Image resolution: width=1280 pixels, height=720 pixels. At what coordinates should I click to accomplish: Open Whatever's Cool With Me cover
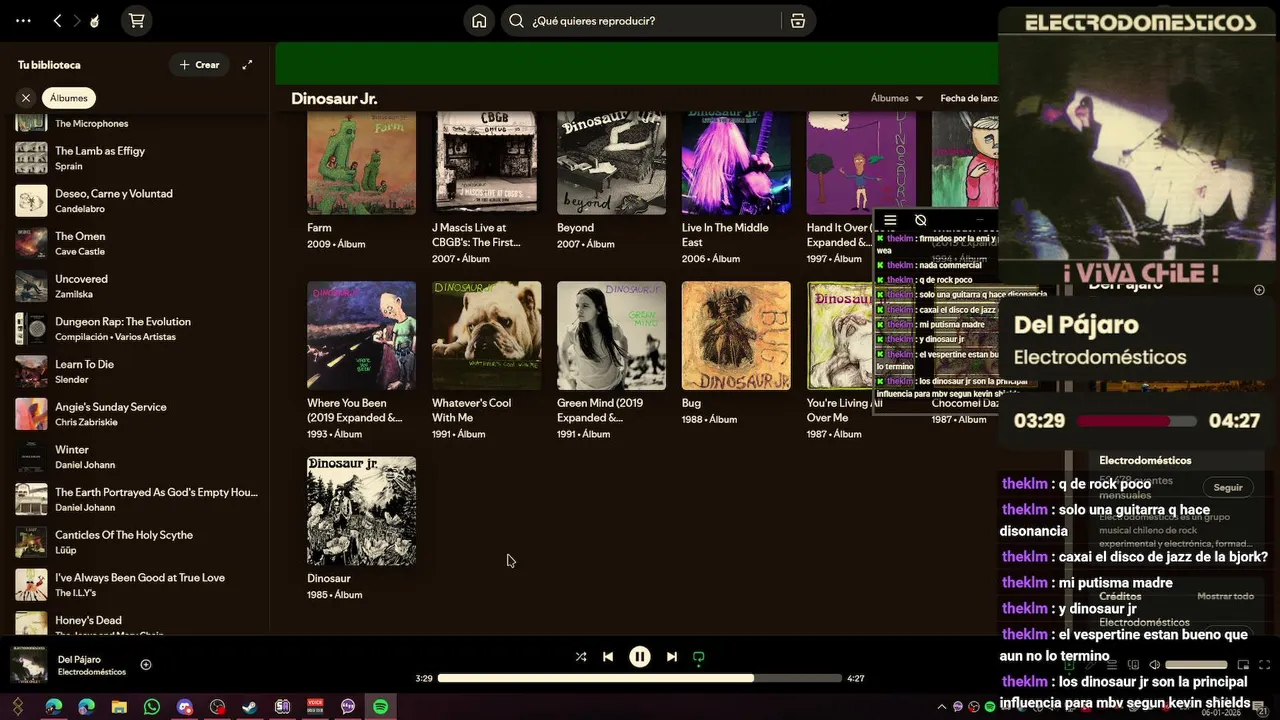(x=486, y=335)
